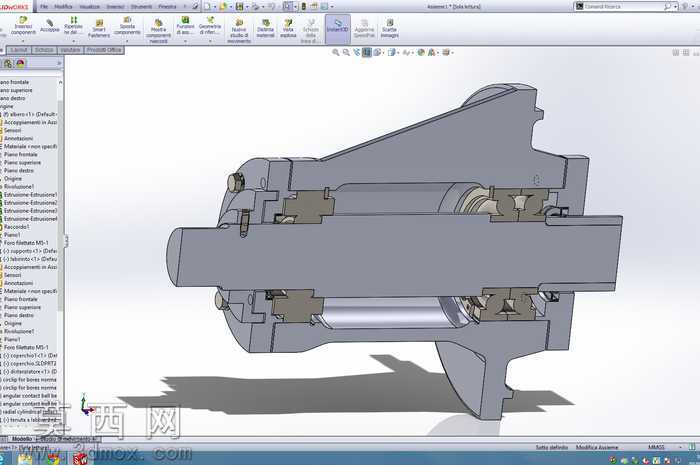This screenshot has height=465, width=700.
Task: Click the apply scene icon
Action: (431, 53)
